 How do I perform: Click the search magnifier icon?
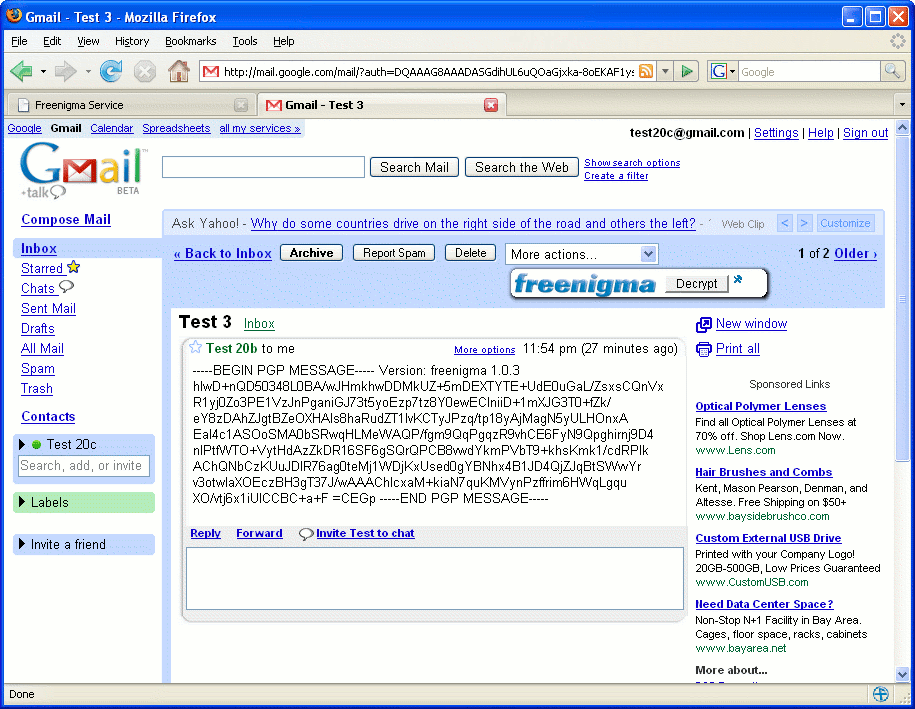pos(892,71)
